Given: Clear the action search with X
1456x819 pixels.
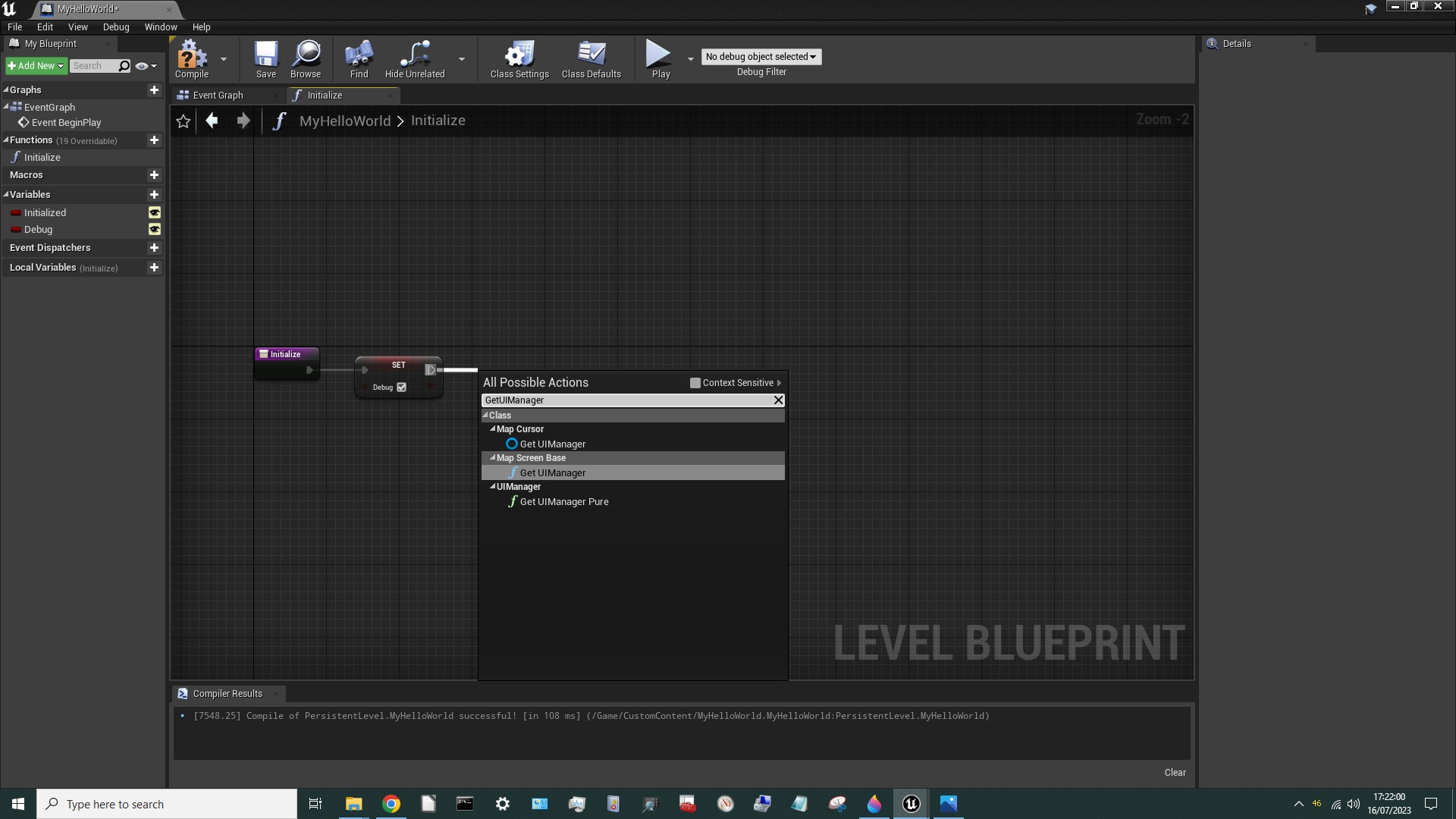Looking at the screenshot, I should pos(778,400).
